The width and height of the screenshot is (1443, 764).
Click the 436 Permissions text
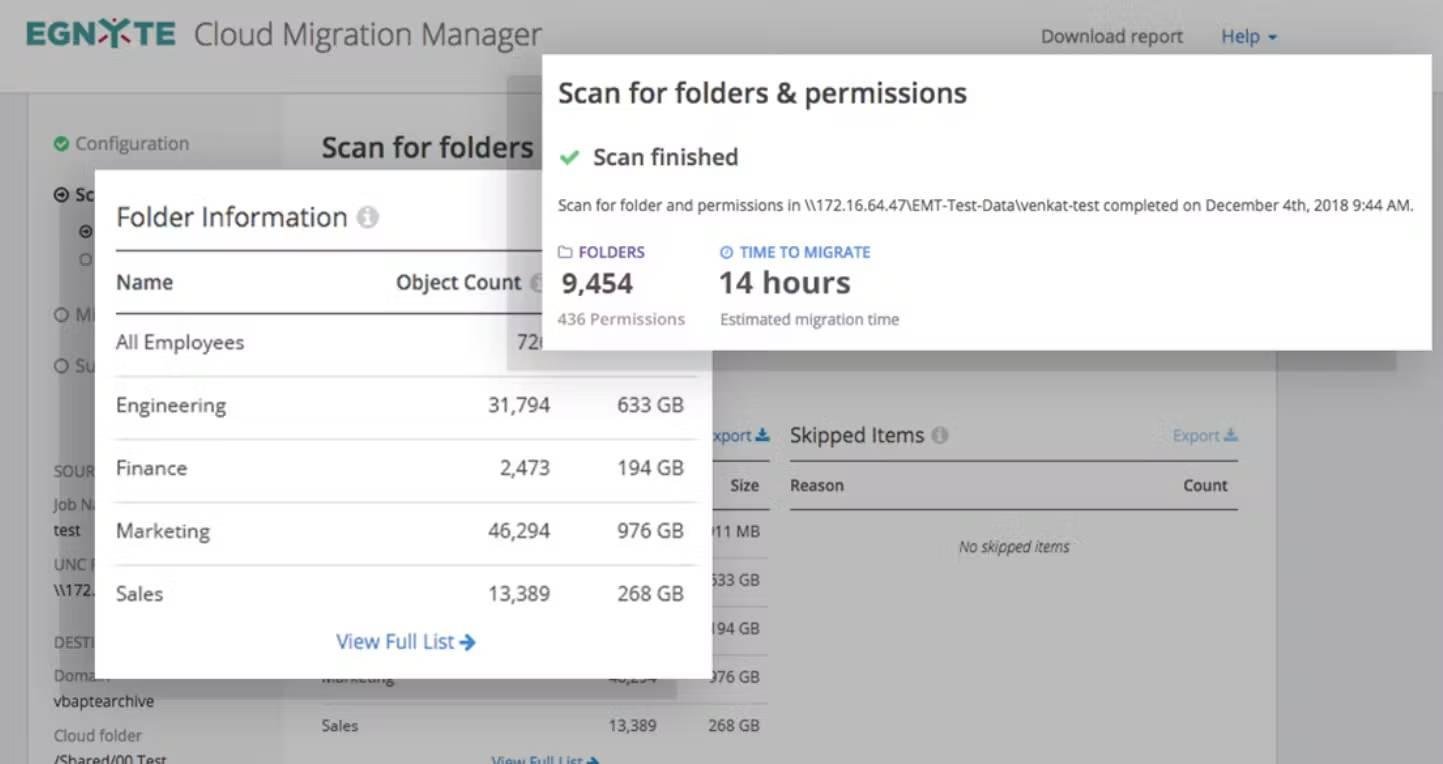[621, 320]
